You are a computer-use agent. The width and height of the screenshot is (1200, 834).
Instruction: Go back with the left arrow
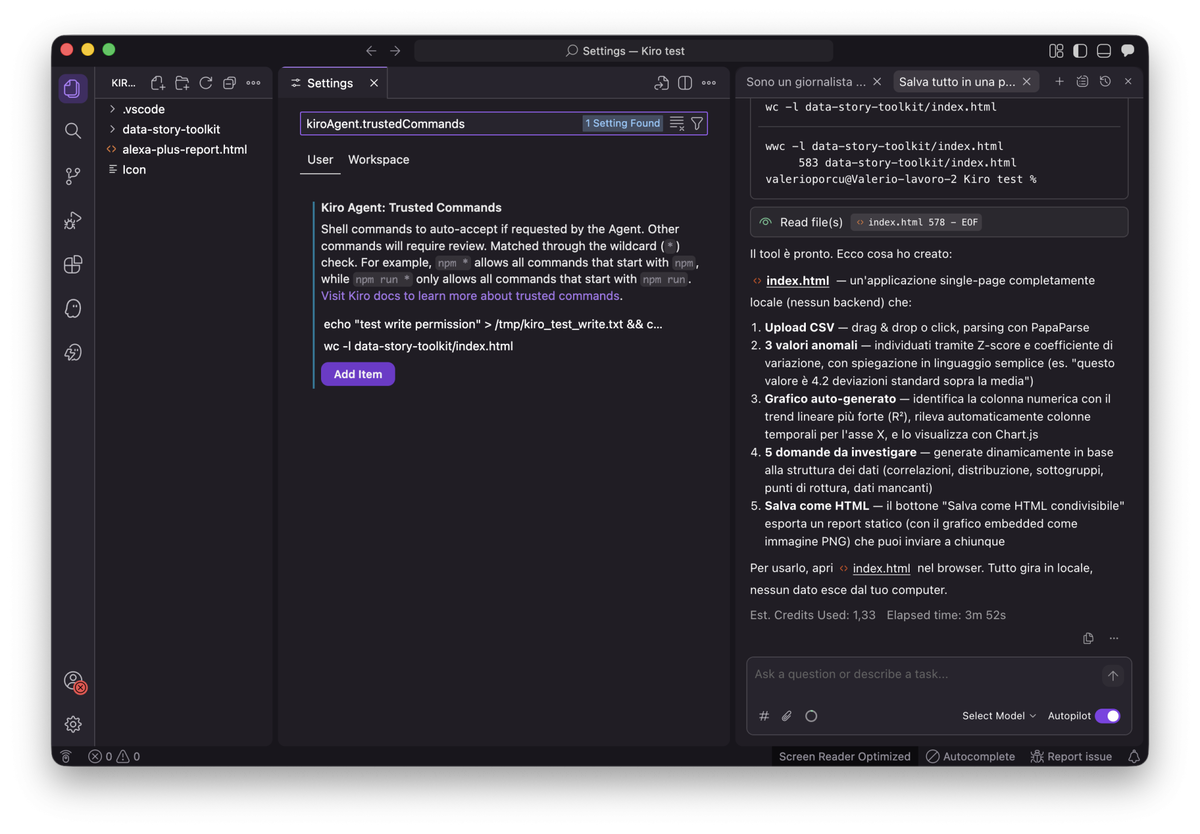[371, 50]
